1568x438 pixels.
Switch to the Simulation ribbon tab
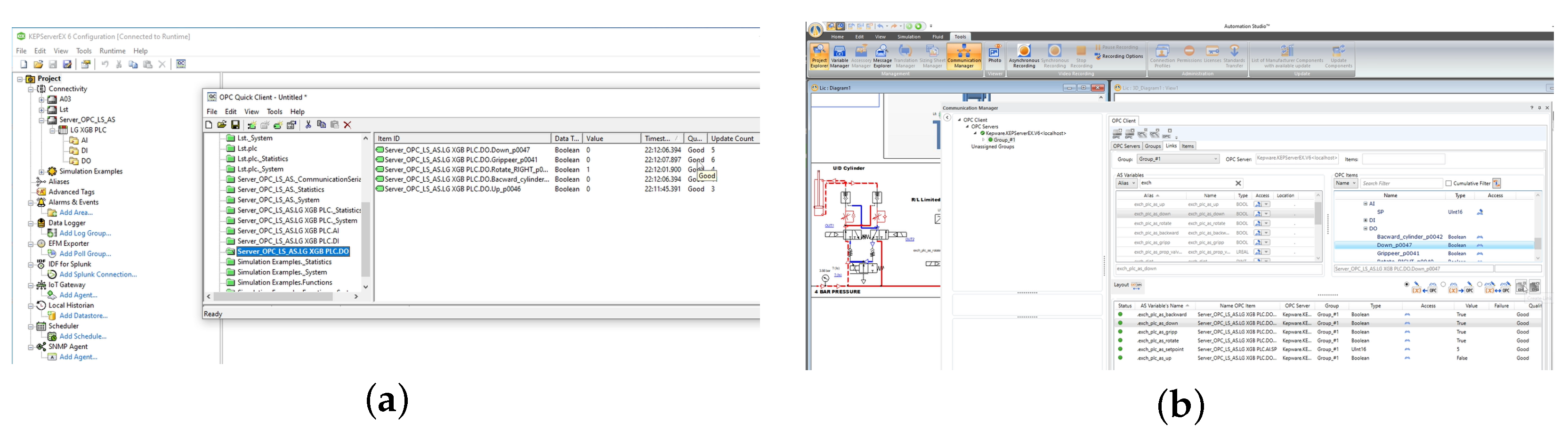[908, 37]
